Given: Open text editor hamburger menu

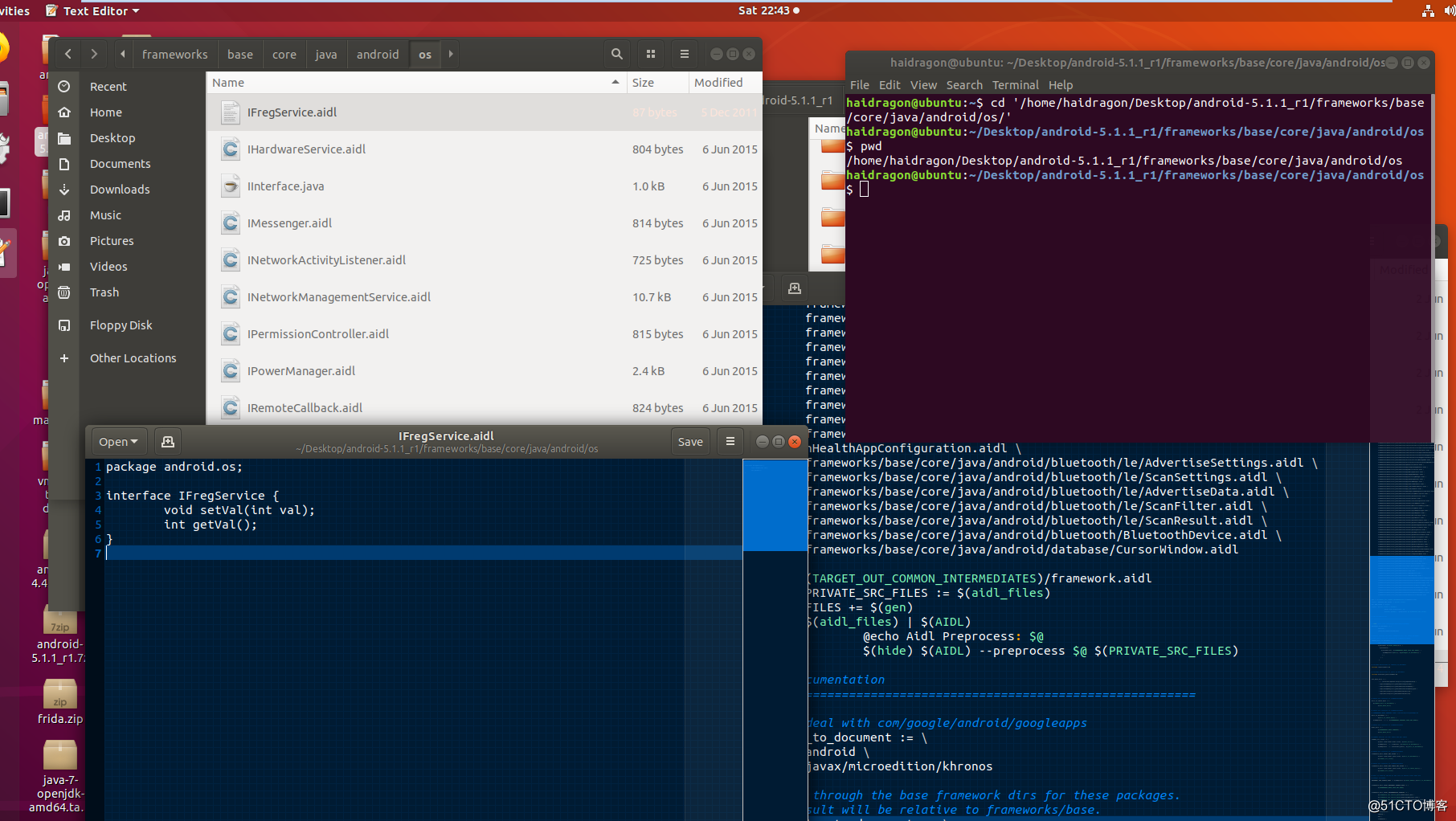Looking at the screenshot, I should (x=730, y=442).
